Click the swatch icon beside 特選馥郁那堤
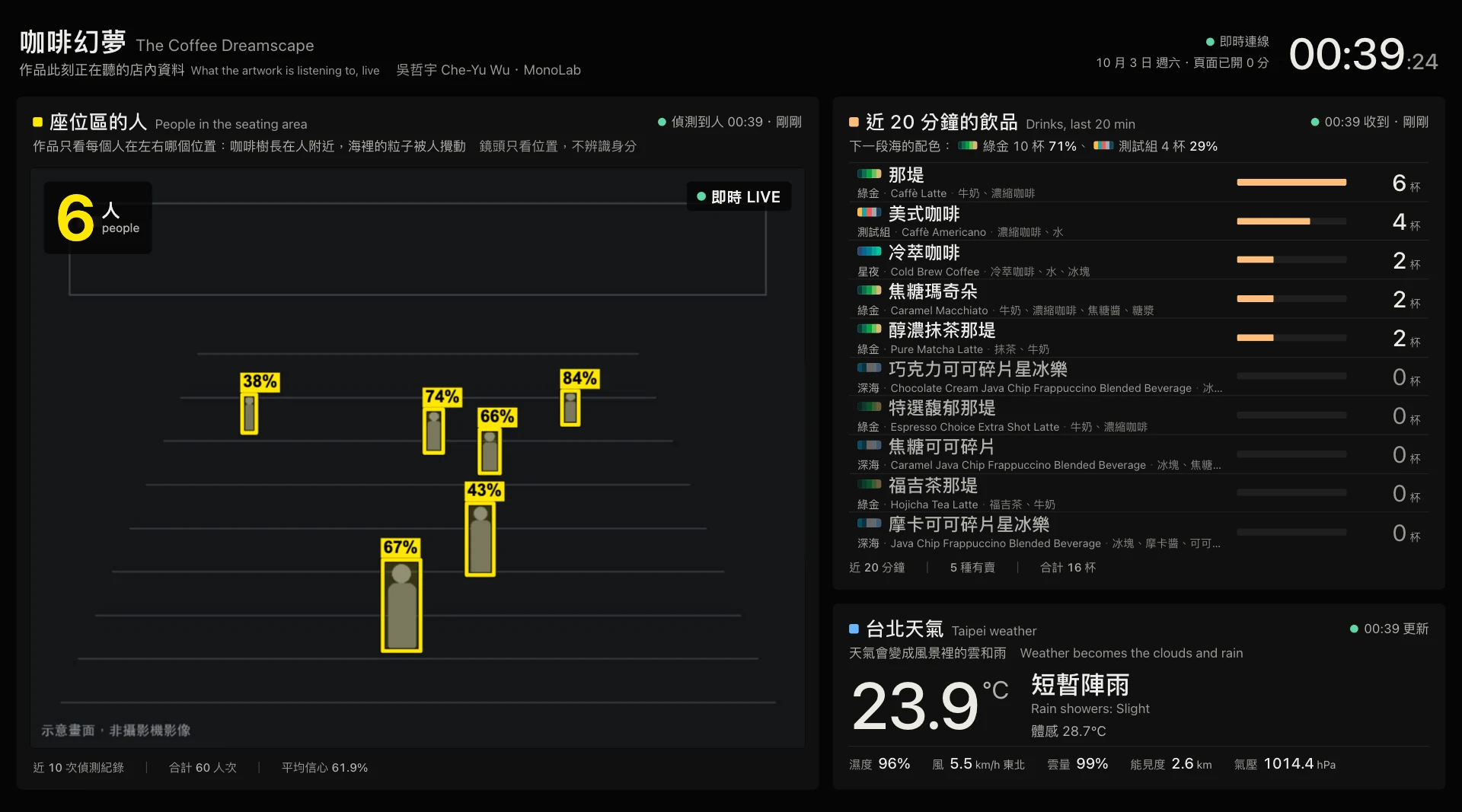The image size is (1462, 812). [869, 406]
